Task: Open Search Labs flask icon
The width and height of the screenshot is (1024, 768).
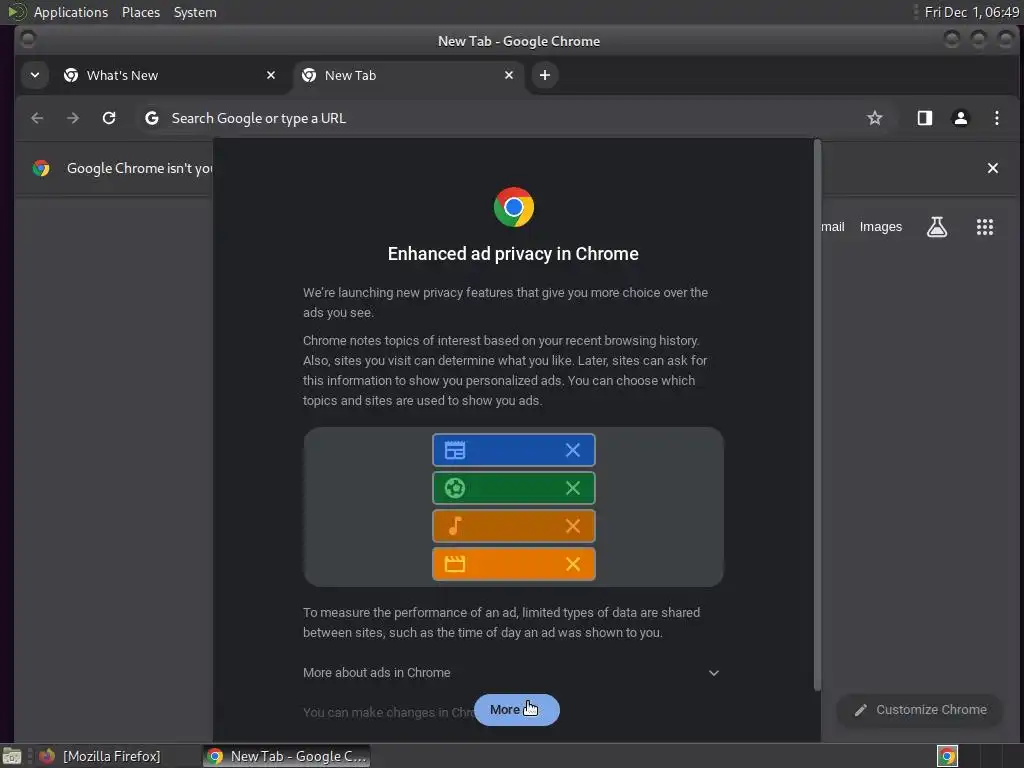Action: click(x=936, y=227)
